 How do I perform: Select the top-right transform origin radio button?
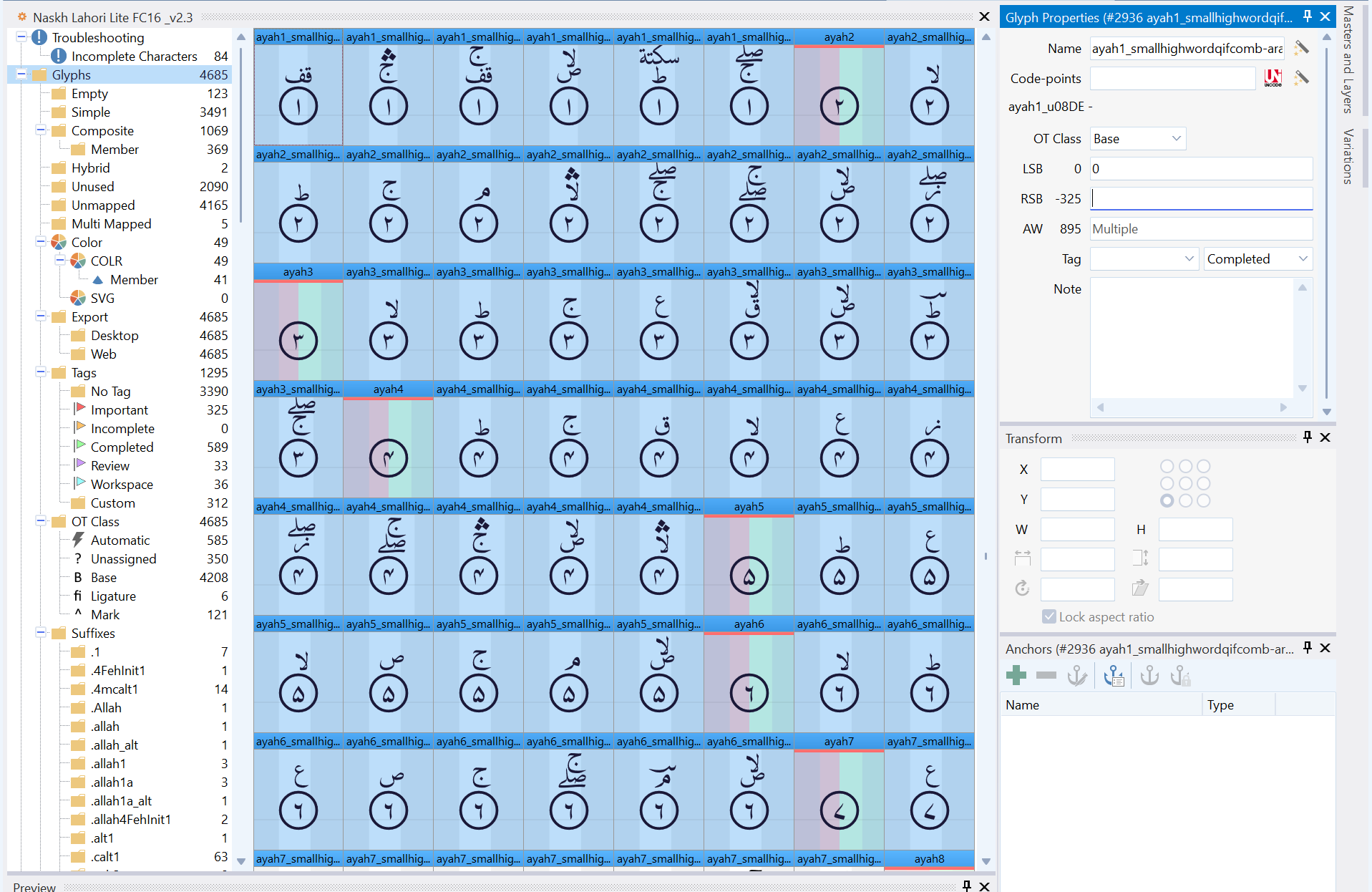tap(1203, 466)
